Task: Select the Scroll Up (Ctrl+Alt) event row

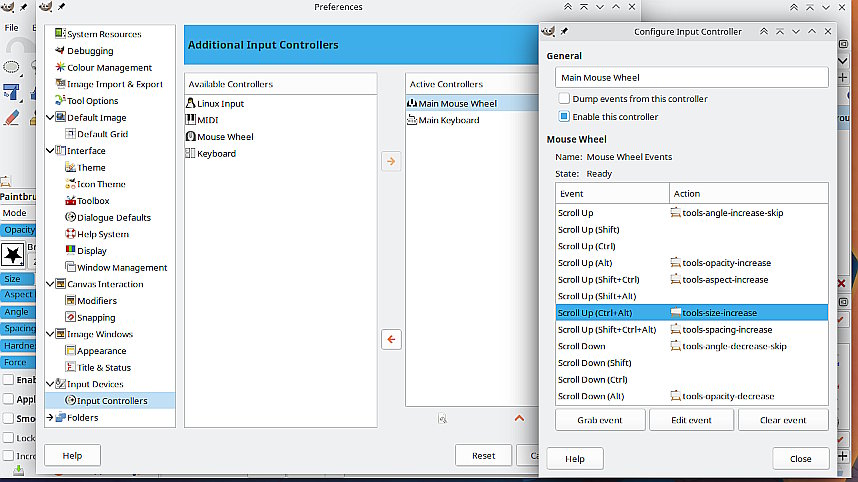Action: click(691, 313)
